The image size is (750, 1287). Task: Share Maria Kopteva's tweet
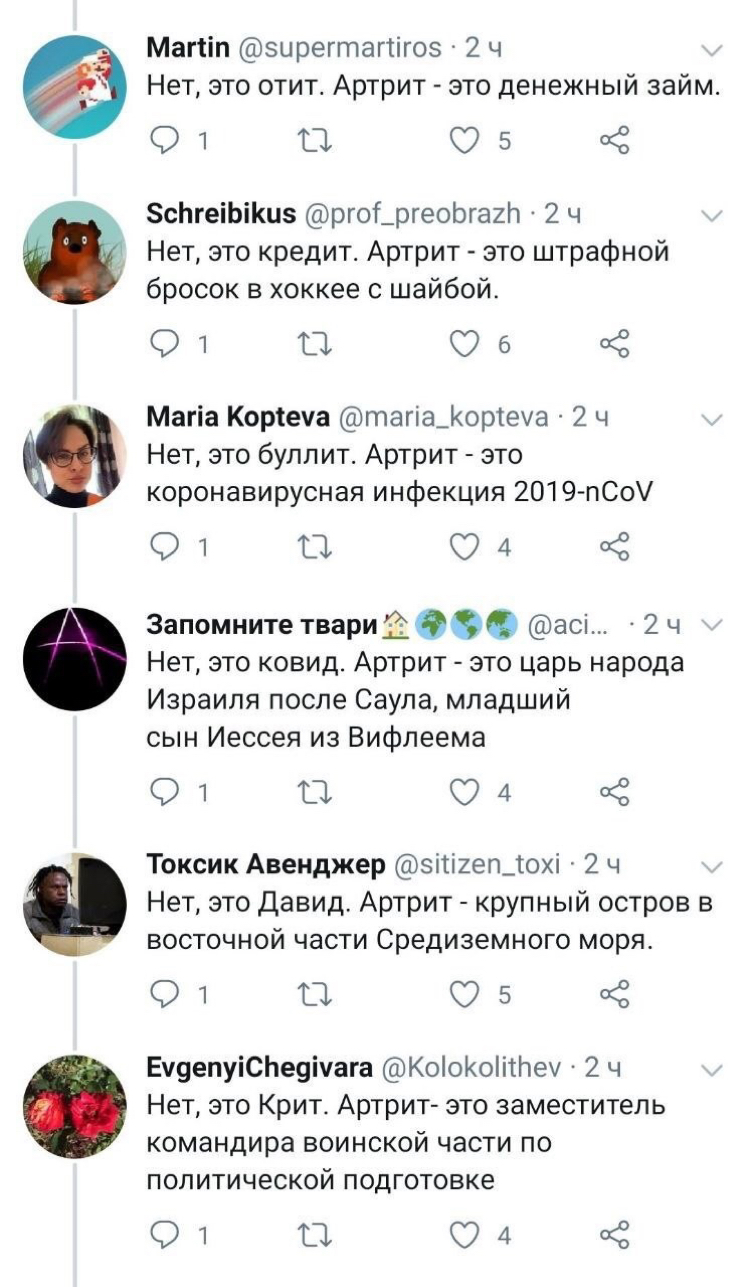[x=615, y=547]
